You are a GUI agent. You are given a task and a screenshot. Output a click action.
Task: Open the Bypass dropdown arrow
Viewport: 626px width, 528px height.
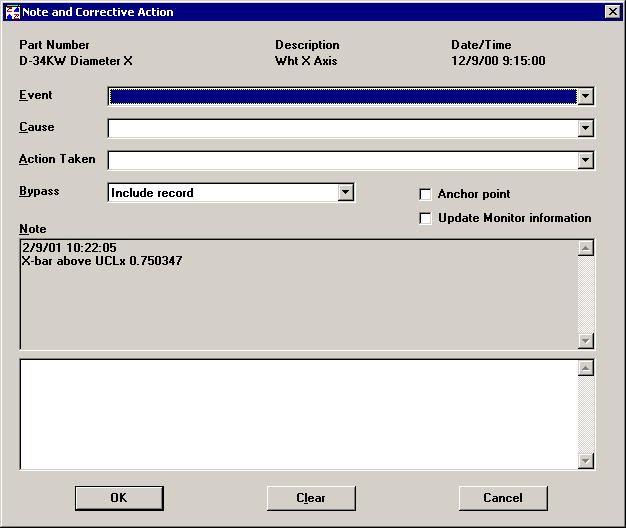coord(346,193)
